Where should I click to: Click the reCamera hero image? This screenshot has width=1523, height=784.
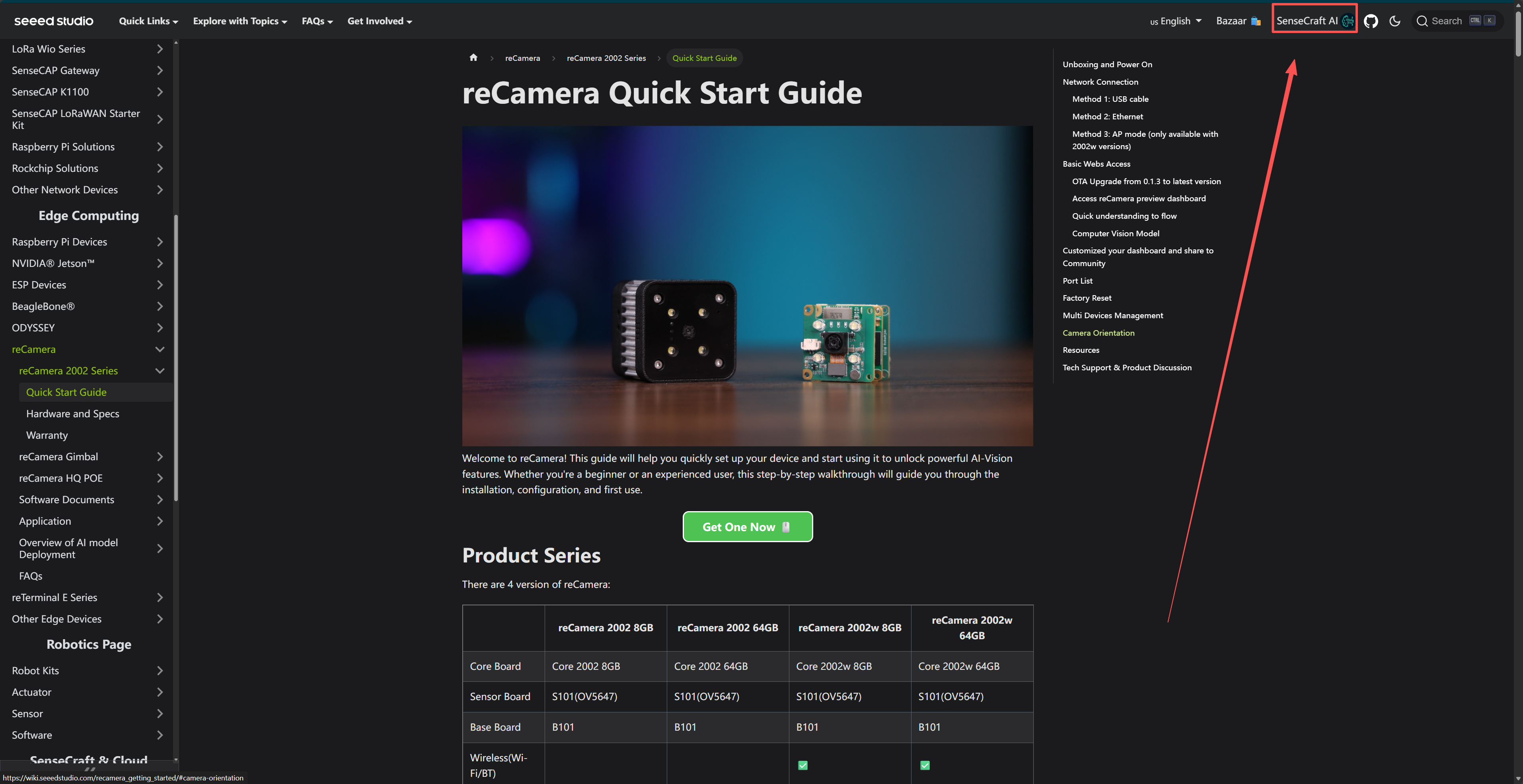[747, 286]
